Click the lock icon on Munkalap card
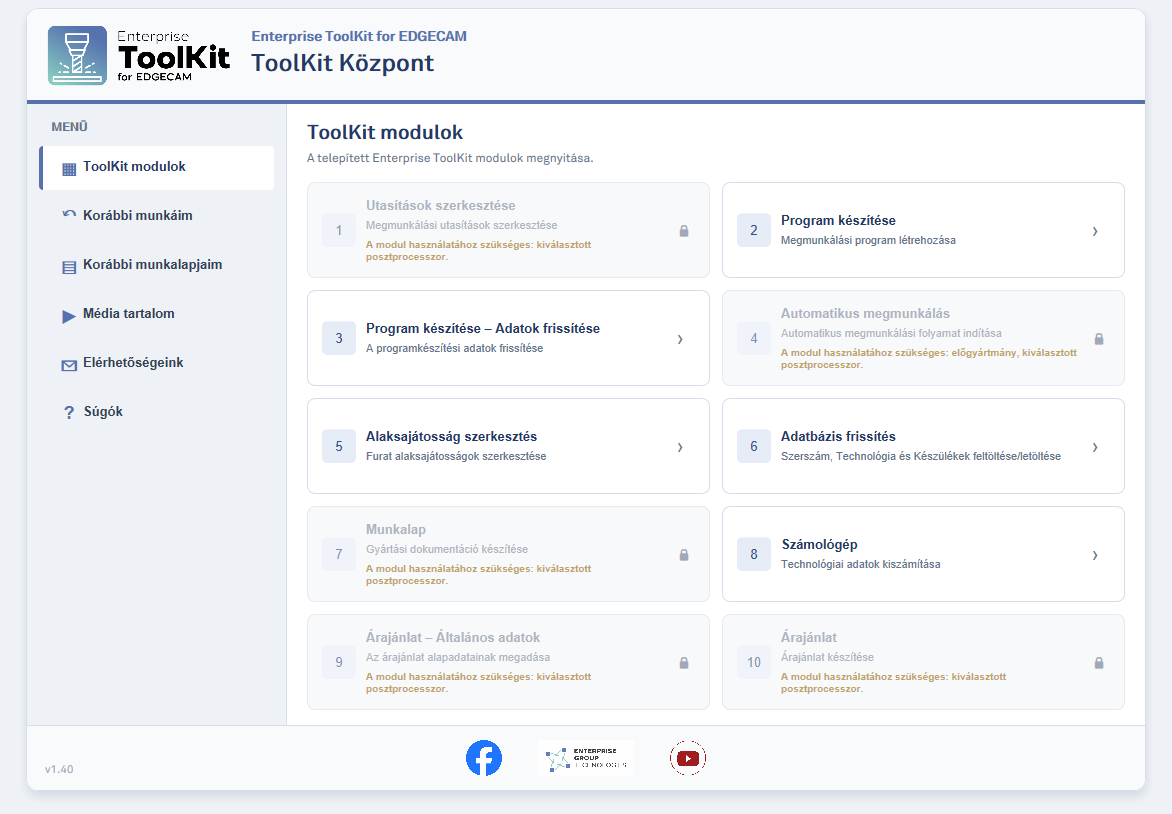This screenshot has height=814, width=1172. point(684,555)
